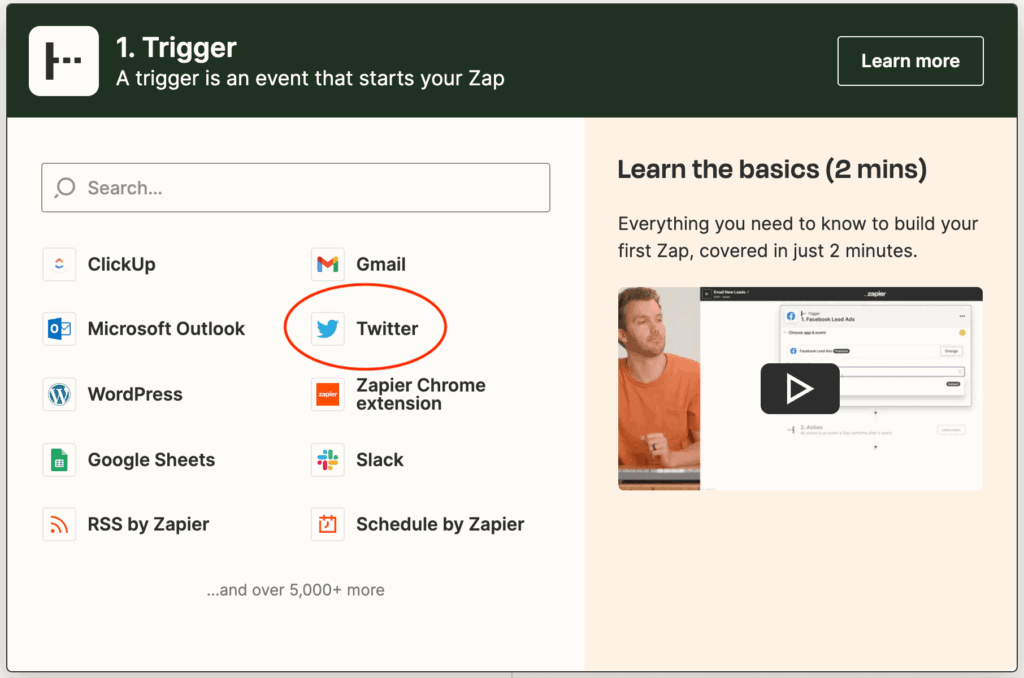
Task: Choose the Microsoft Outlook icon
Action: pos(59,329)
